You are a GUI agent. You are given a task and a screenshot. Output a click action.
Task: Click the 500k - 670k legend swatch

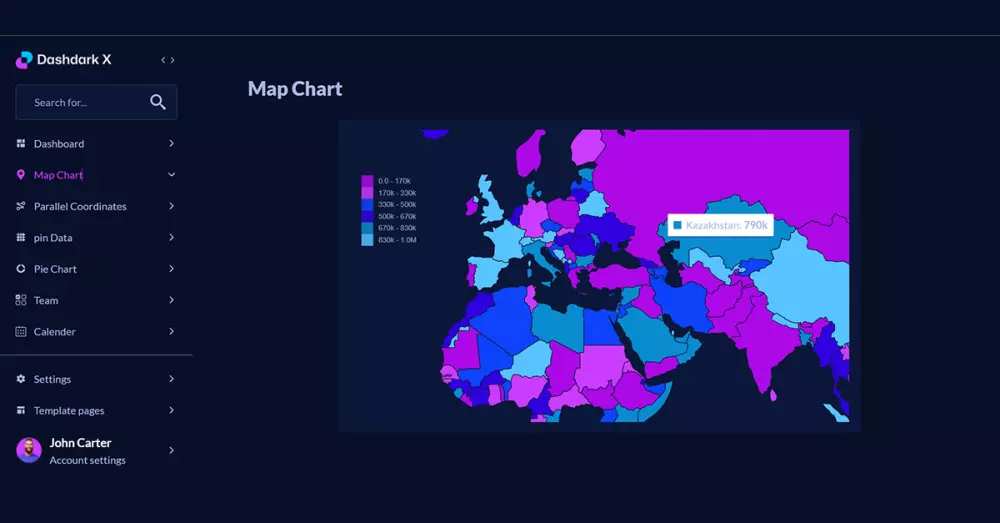(x=367, y=216)
